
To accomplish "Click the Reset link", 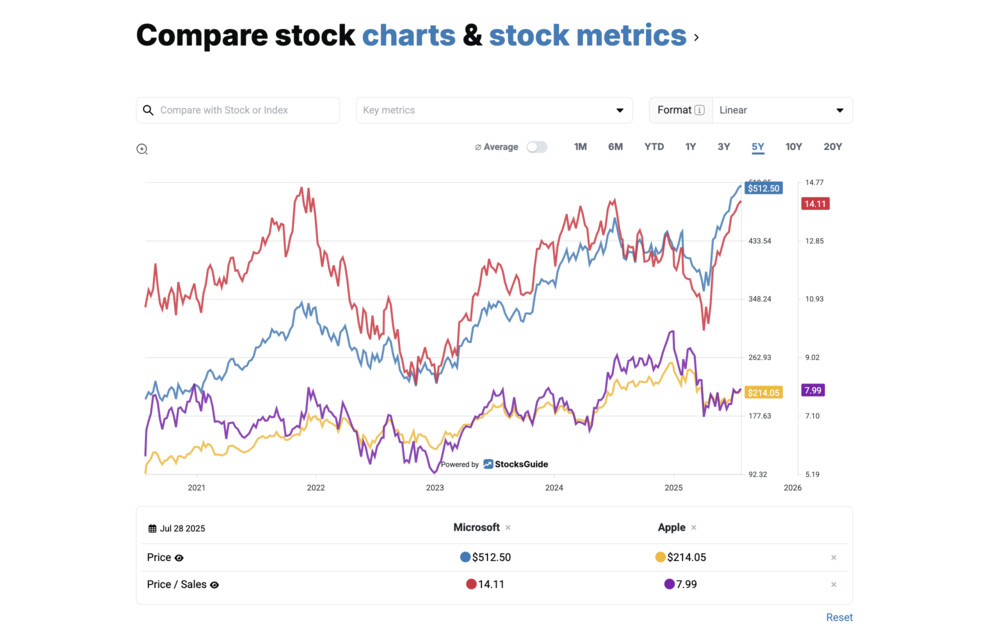I will click(x=839, y=617).
